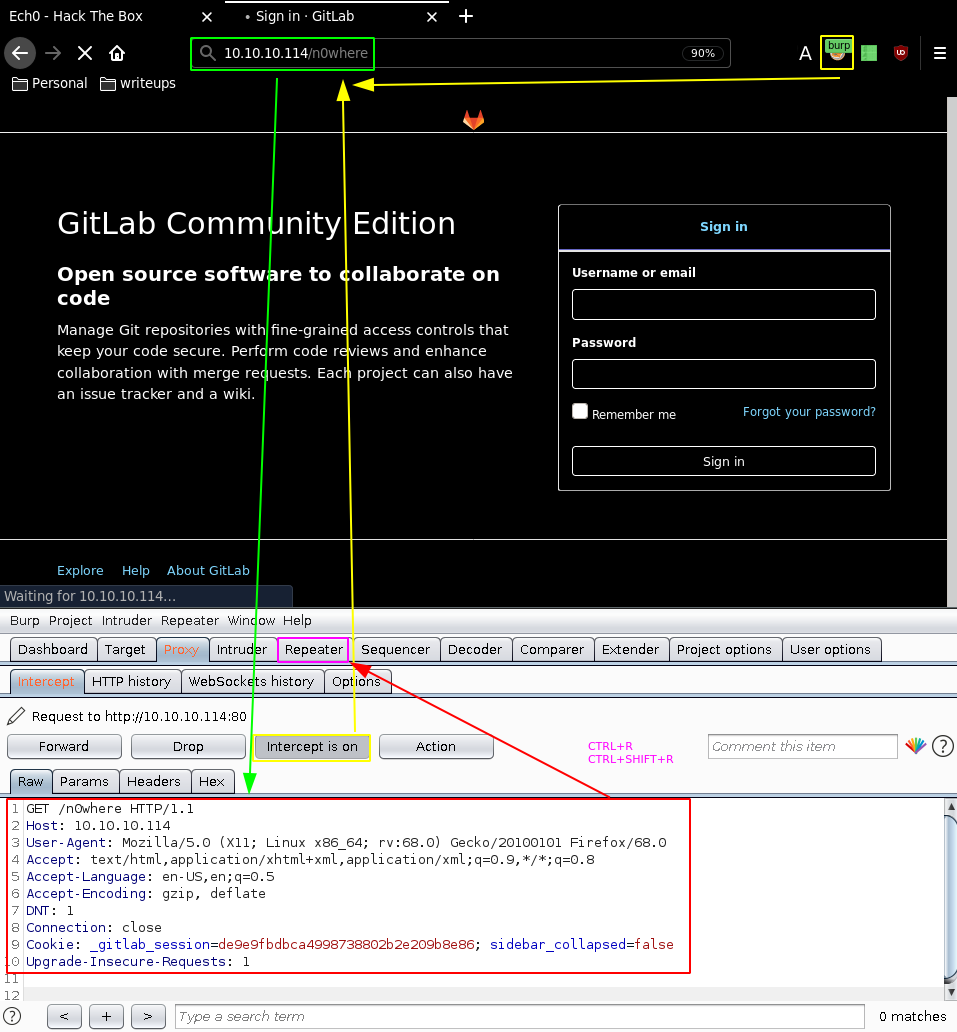Viewport: 957px width, 1032px height.
Task: Click the green square extension icon
Action: click(x=869, y=53)
